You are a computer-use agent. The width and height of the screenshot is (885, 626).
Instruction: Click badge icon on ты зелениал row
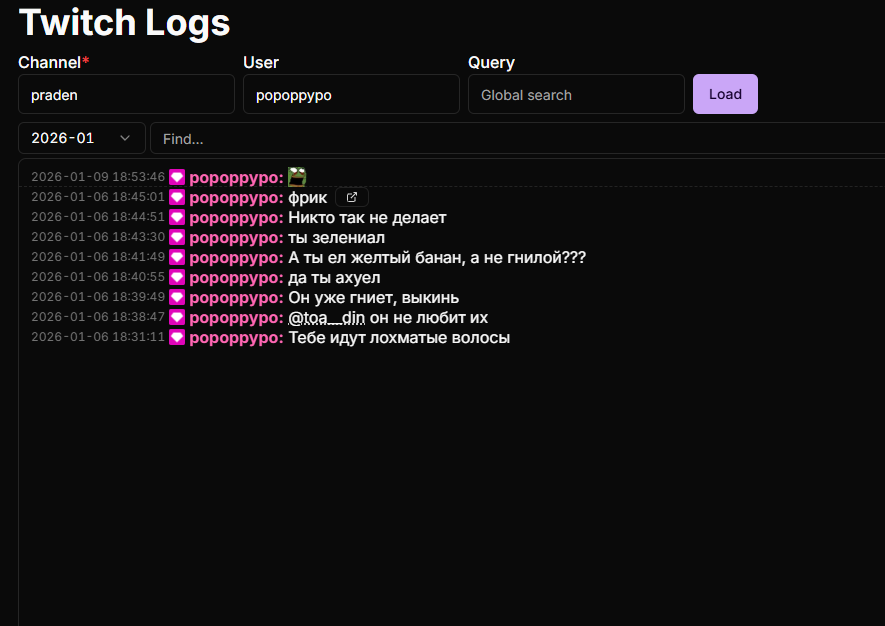pos(177,238)
